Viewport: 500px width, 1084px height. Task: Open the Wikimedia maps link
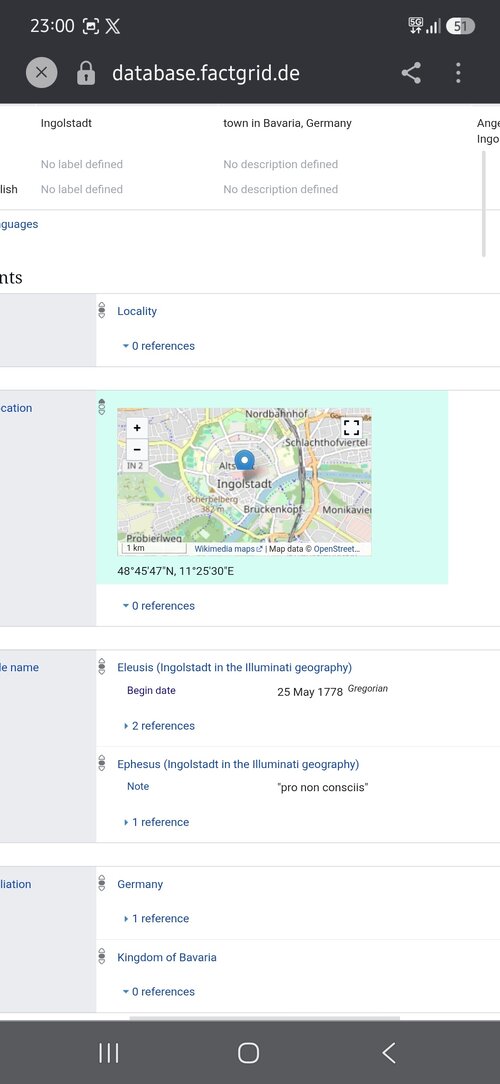point(228,549)
